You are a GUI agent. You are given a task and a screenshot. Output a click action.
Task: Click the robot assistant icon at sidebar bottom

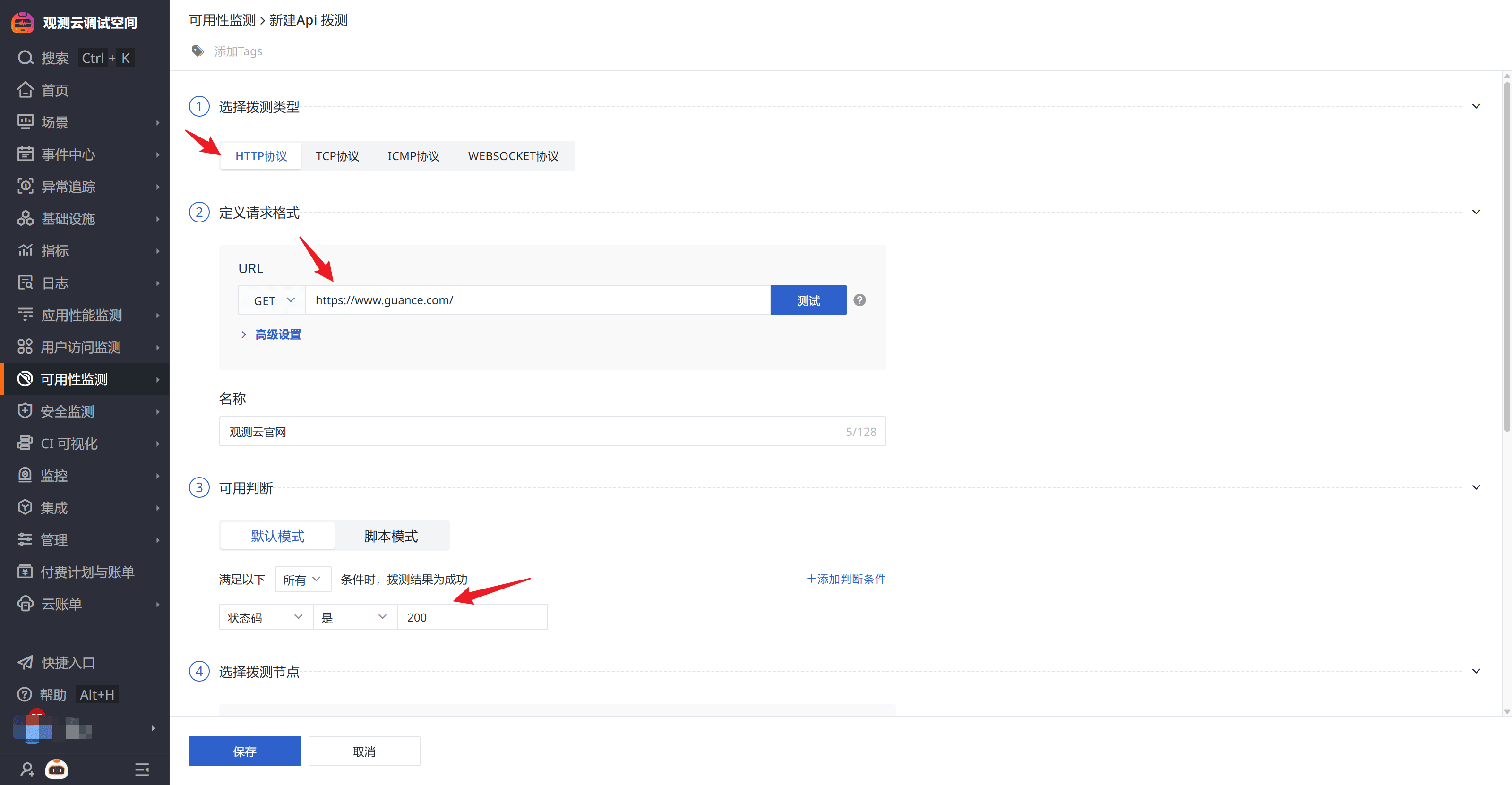pyautogui.click(x=57, y=768)
